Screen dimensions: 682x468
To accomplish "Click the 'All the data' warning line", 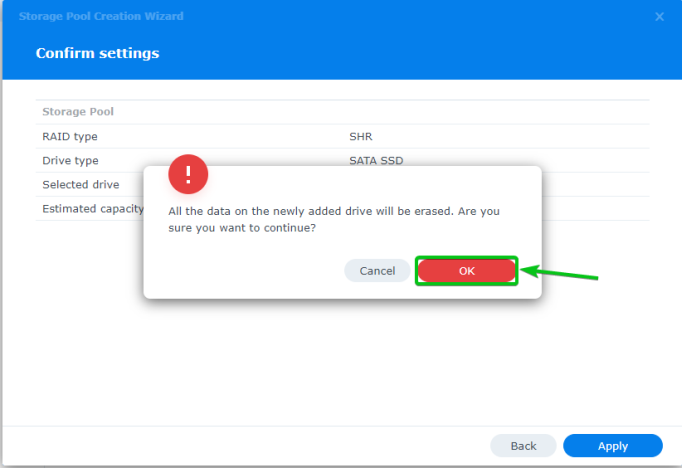I will coord(334,212).
